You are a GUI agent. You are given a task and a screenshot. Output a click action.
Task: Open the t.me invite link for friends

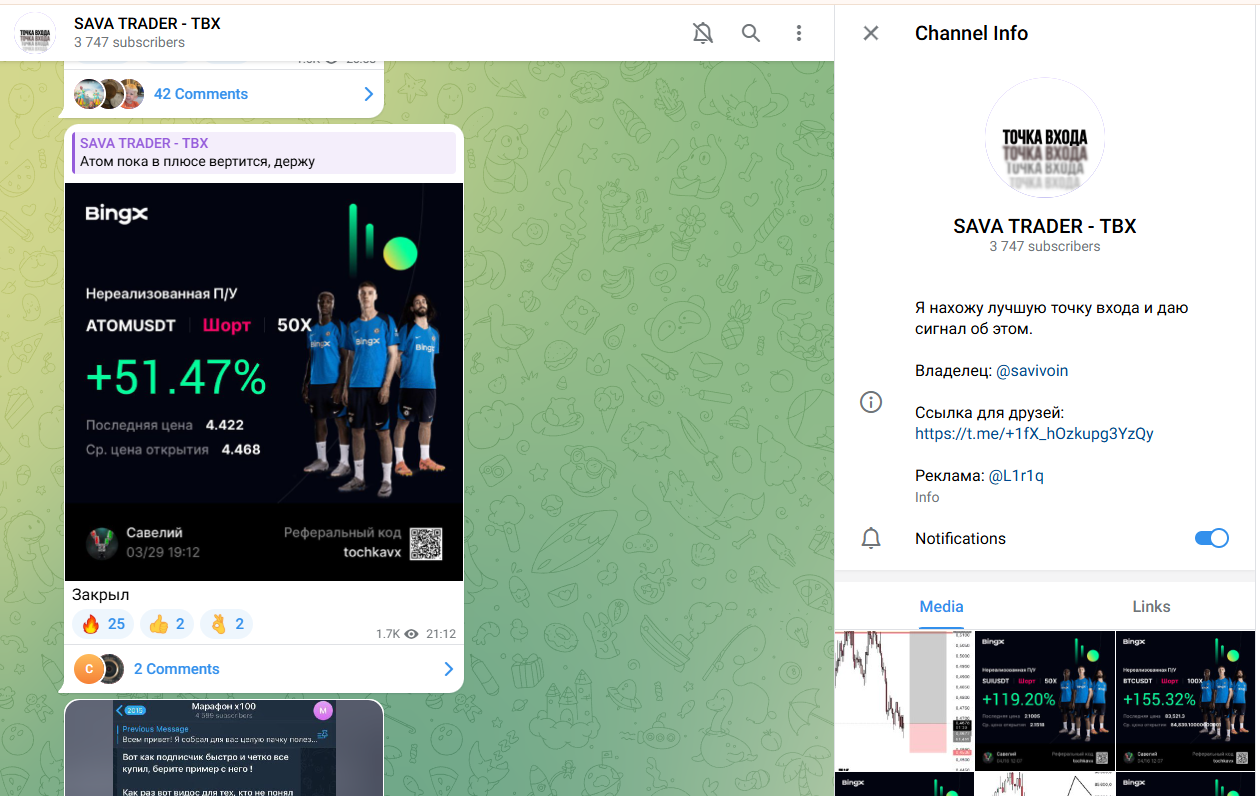[1034, 433]
